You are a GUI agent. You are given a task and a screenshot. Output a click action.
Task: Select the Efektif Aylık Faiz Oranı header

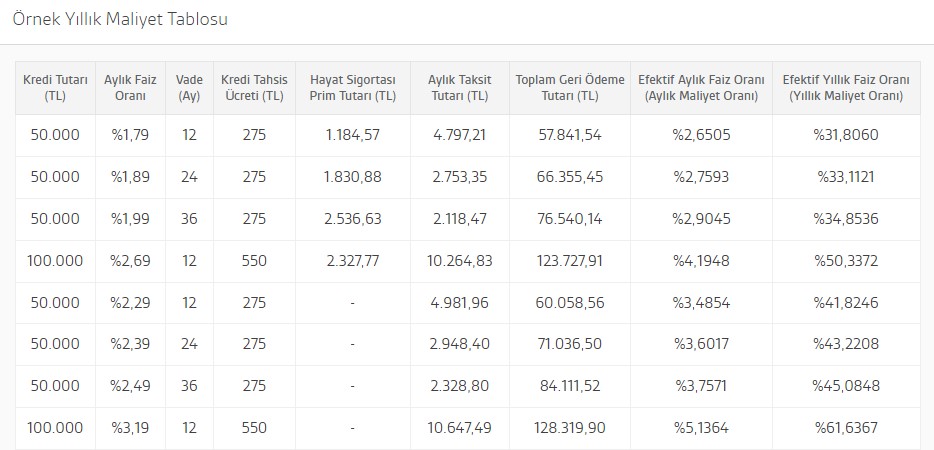(x=701, y=88)
